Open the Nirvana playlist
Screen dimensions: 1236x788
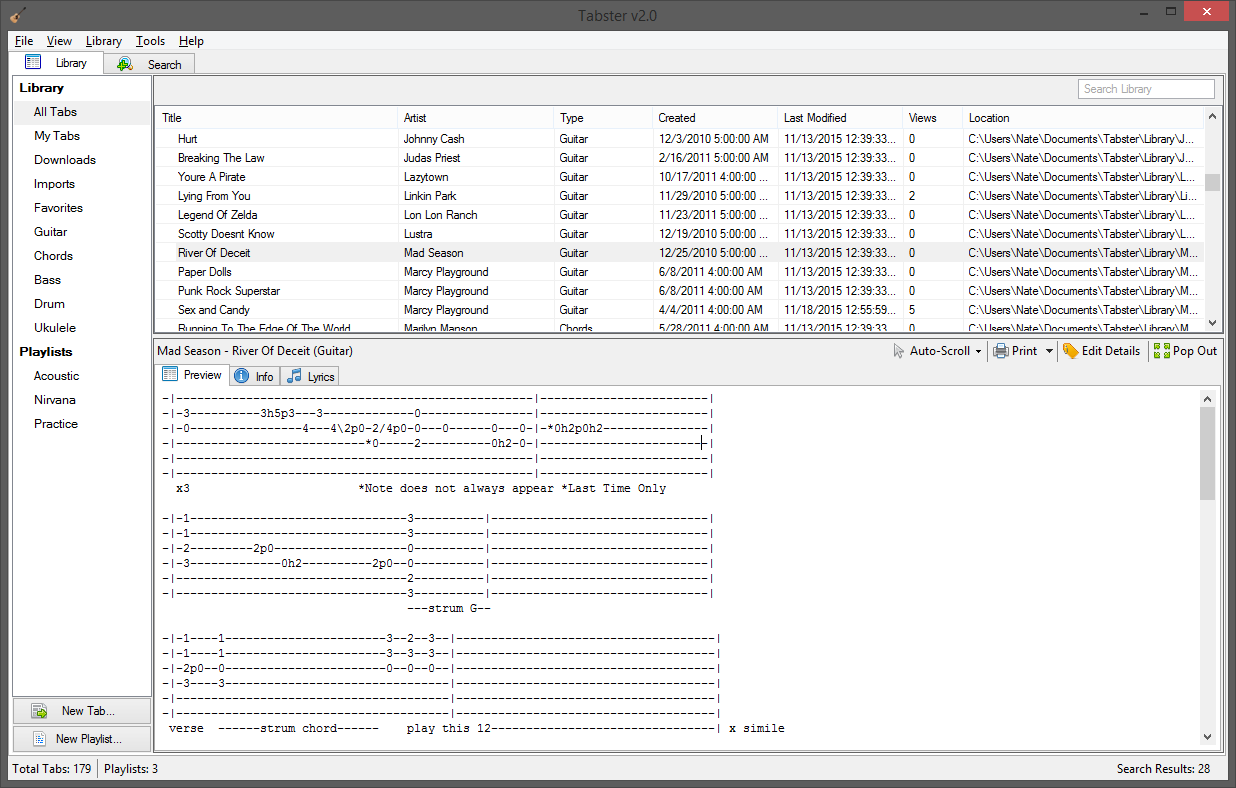click(82, 400)
